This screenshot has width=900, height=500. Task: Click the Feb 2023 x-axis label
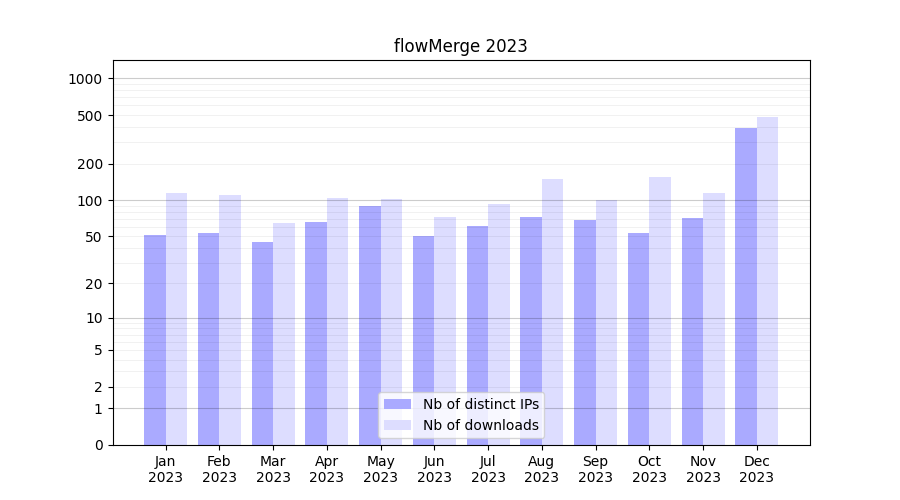point(219,469)
